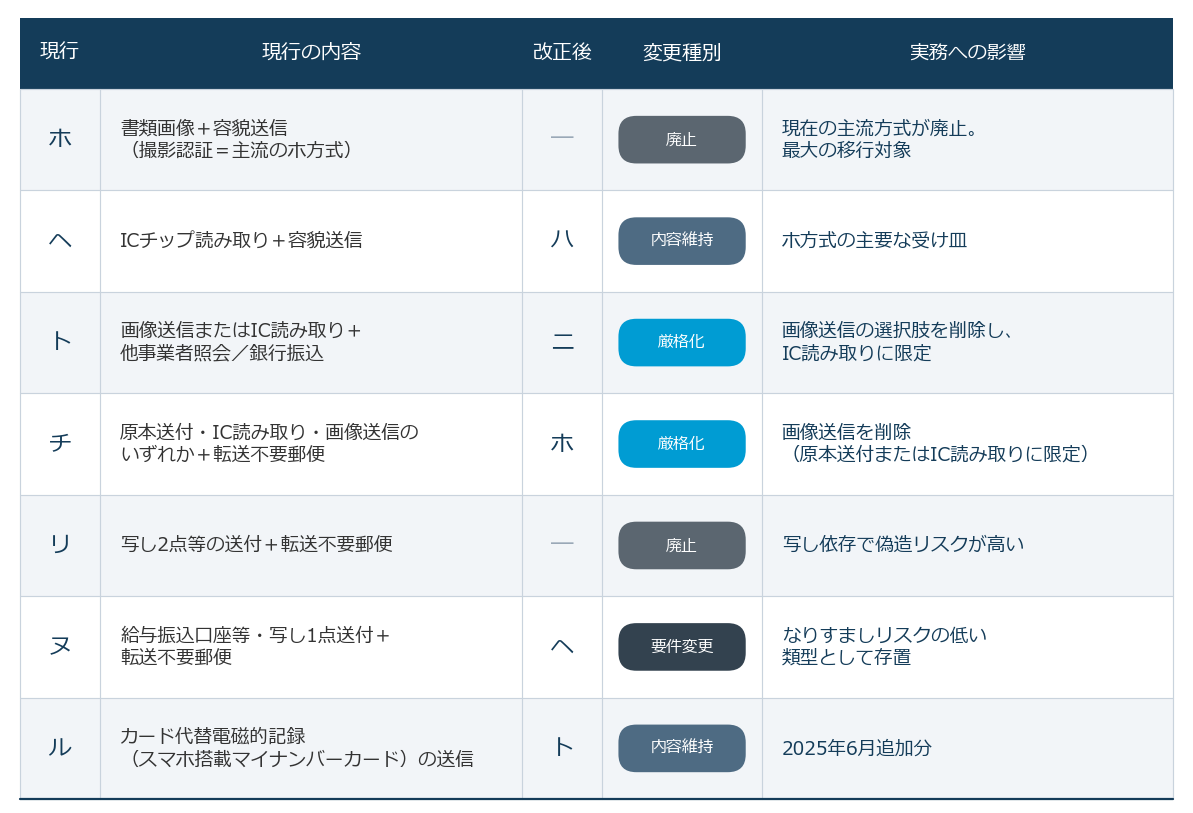Select the 現行 cell ヌ
The height and width of the screenshot is (813, 1193).
click(x=60, y=646)
